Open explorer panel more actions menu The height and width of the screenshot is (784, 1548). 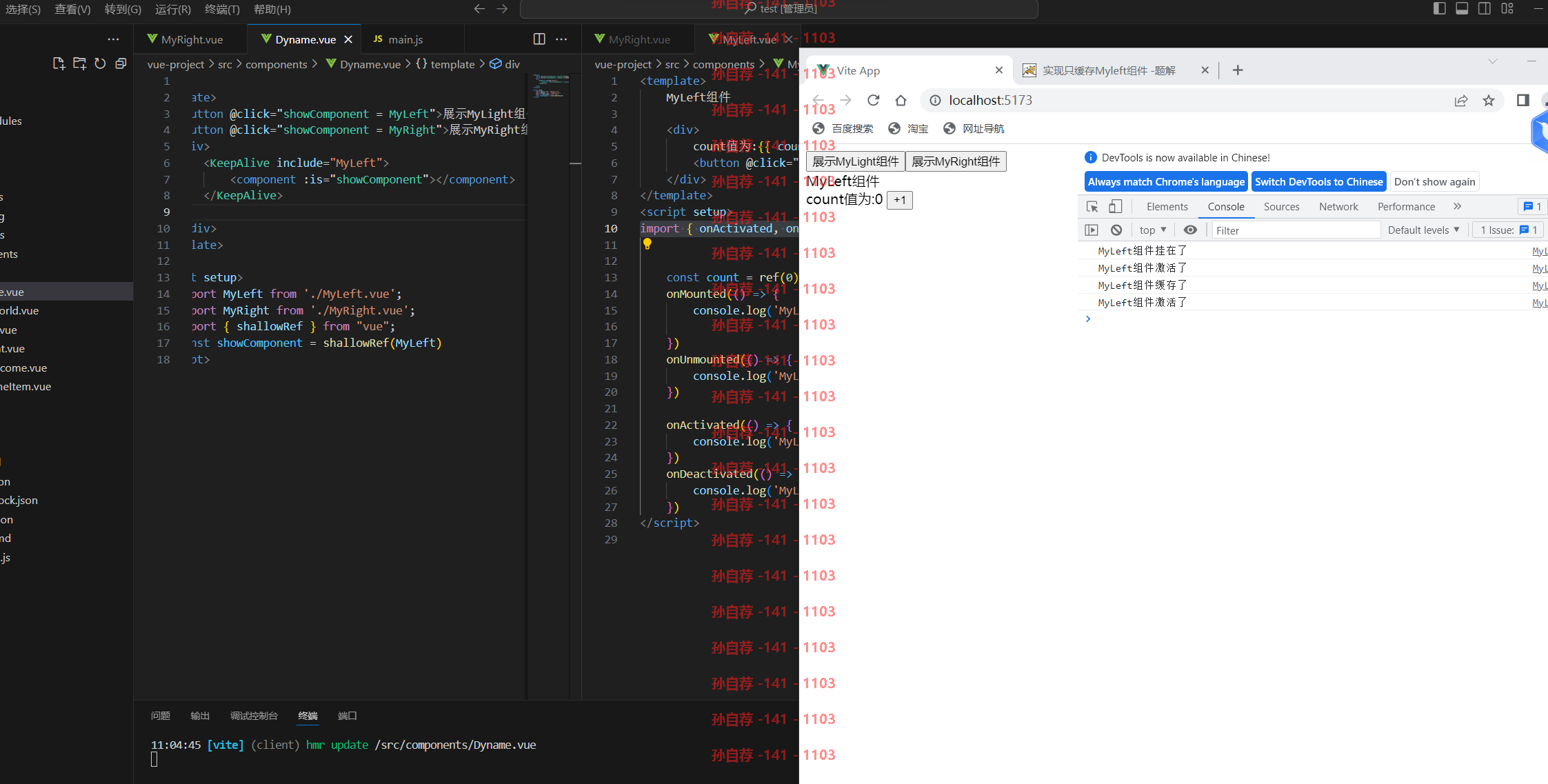pos(113,39)
